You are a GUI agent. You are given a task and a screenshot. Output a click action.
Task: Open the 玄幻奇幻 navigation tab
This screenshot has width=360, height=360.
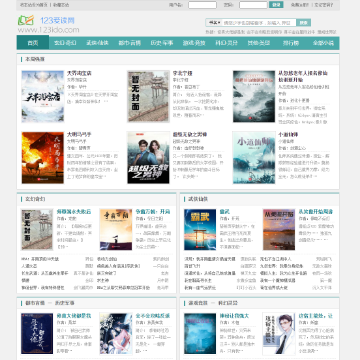coord(65,43)
